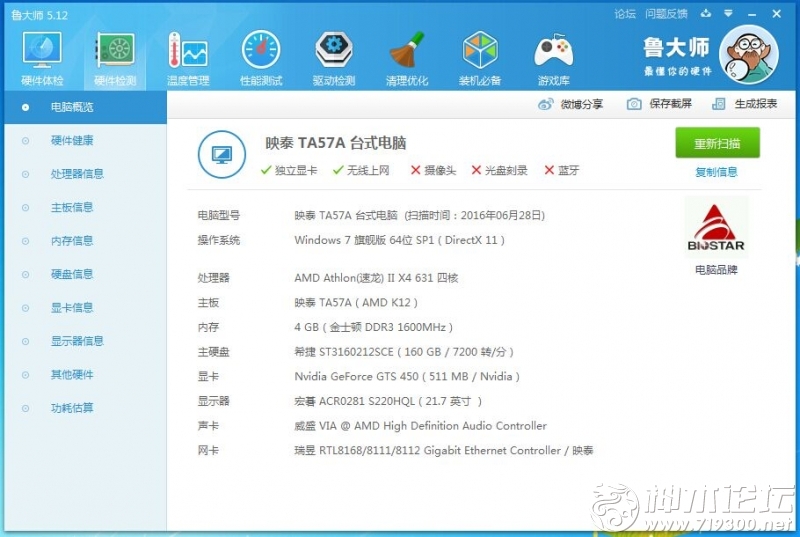800x537 pixels.
Task: Click the 无线上网 green checkmark
Action: tap(338, 170)
